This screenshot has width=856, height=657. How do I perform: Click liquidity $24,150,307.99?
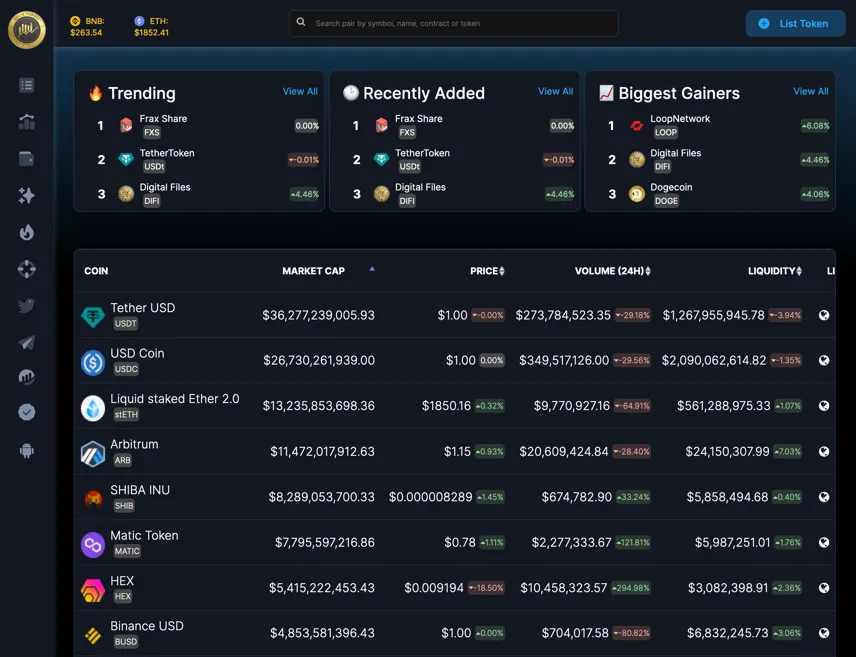(727, 452)
